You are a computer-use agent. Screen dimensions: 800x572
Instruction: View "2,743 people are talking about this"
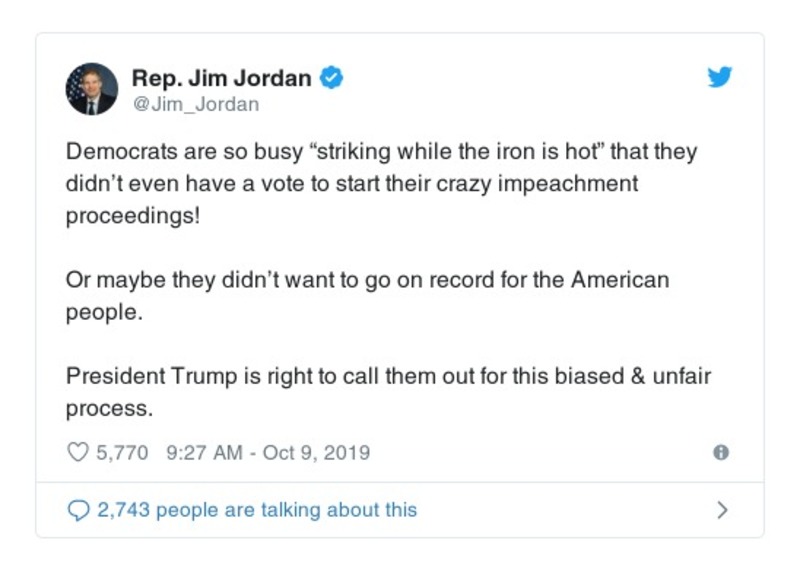point(257,510)
